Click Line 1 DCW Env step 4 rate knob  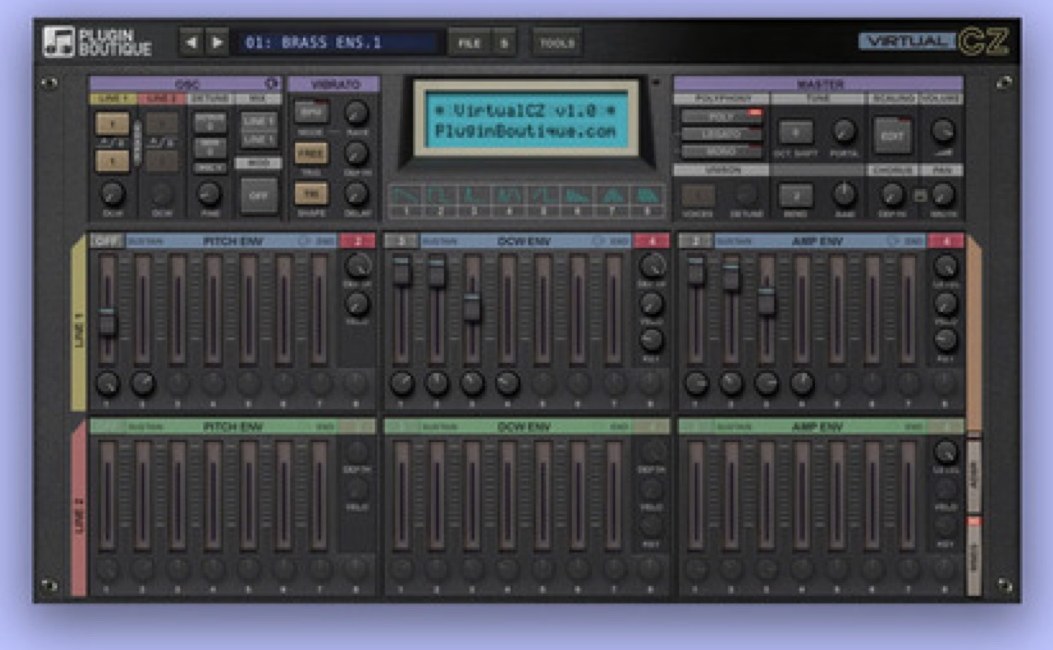[507, 383]
